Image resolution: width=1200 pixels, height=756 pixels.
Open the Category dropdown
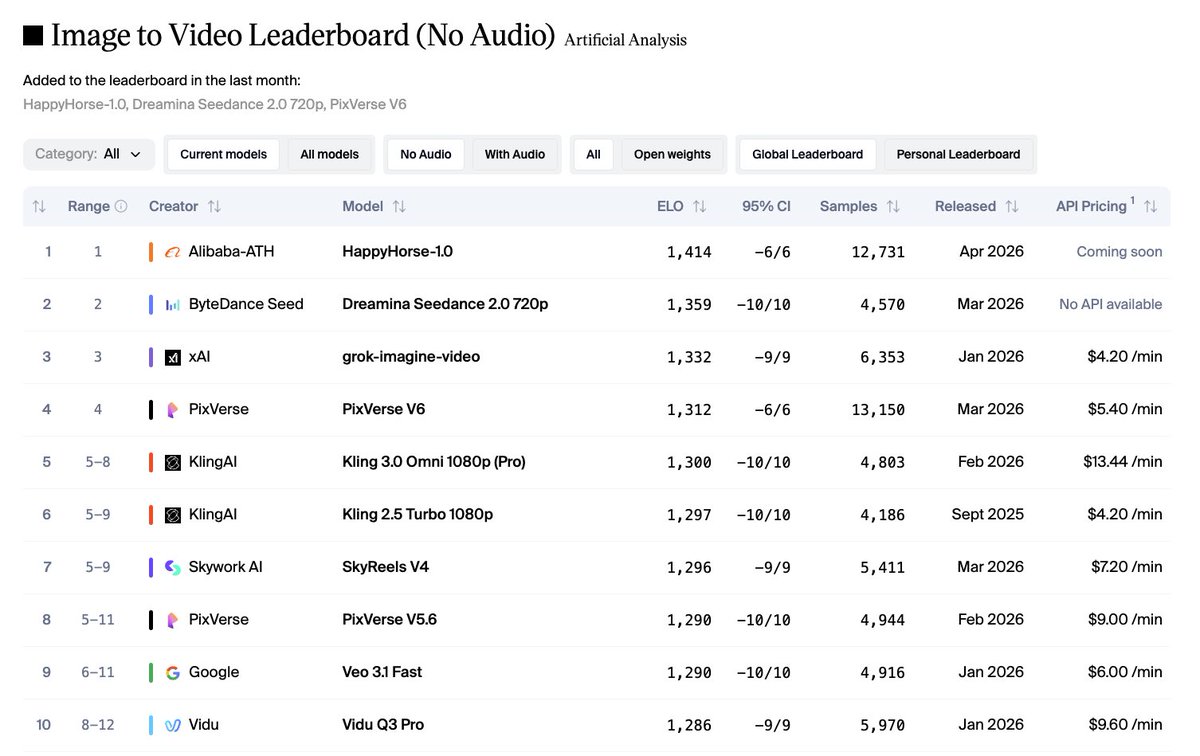(88, 154)
